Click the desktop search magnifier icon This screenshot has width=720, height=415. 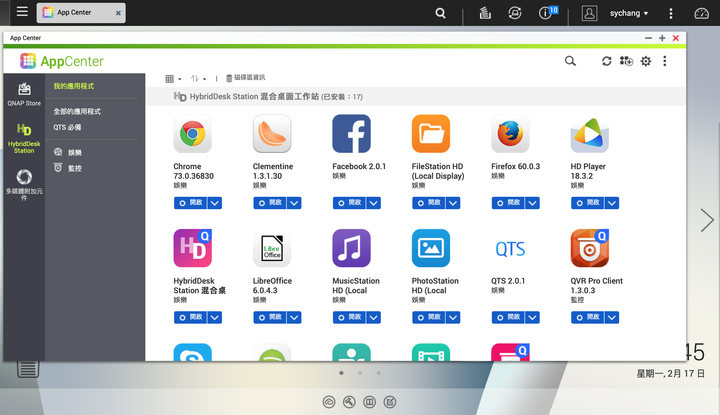[440, 13]
